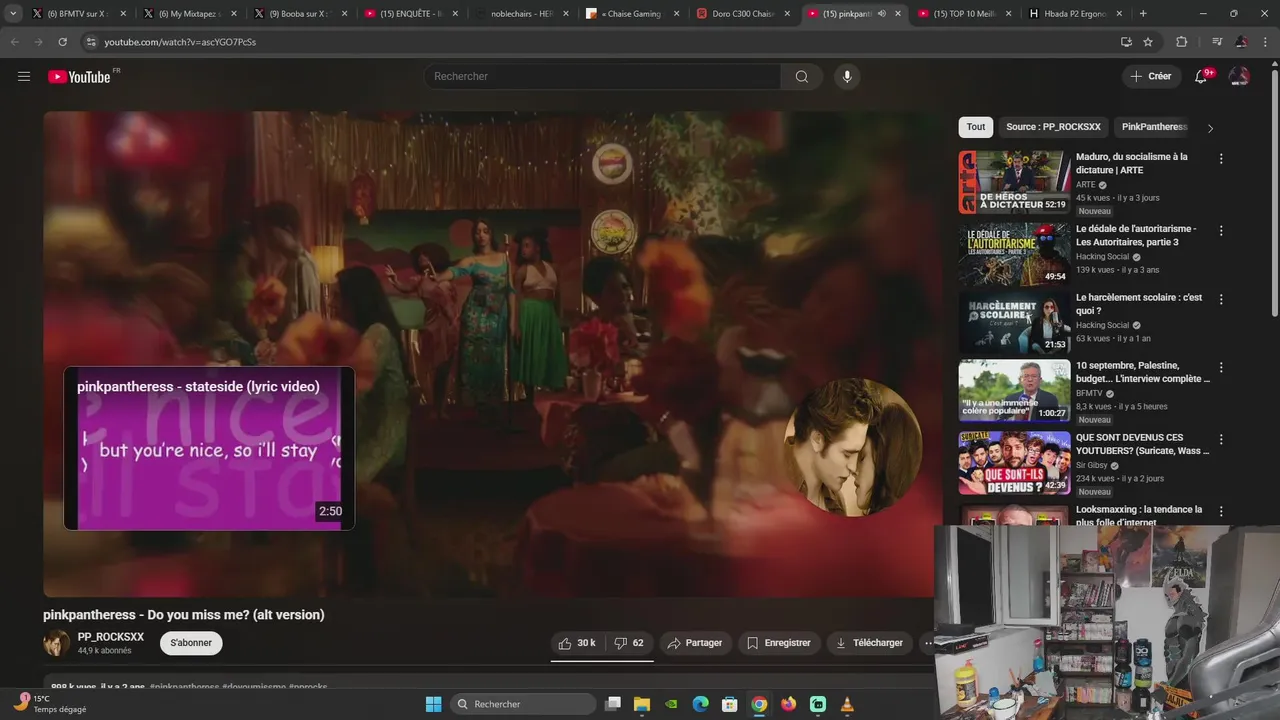
Task: Subscribe with the S'abonner button
Action: point(191,643)
